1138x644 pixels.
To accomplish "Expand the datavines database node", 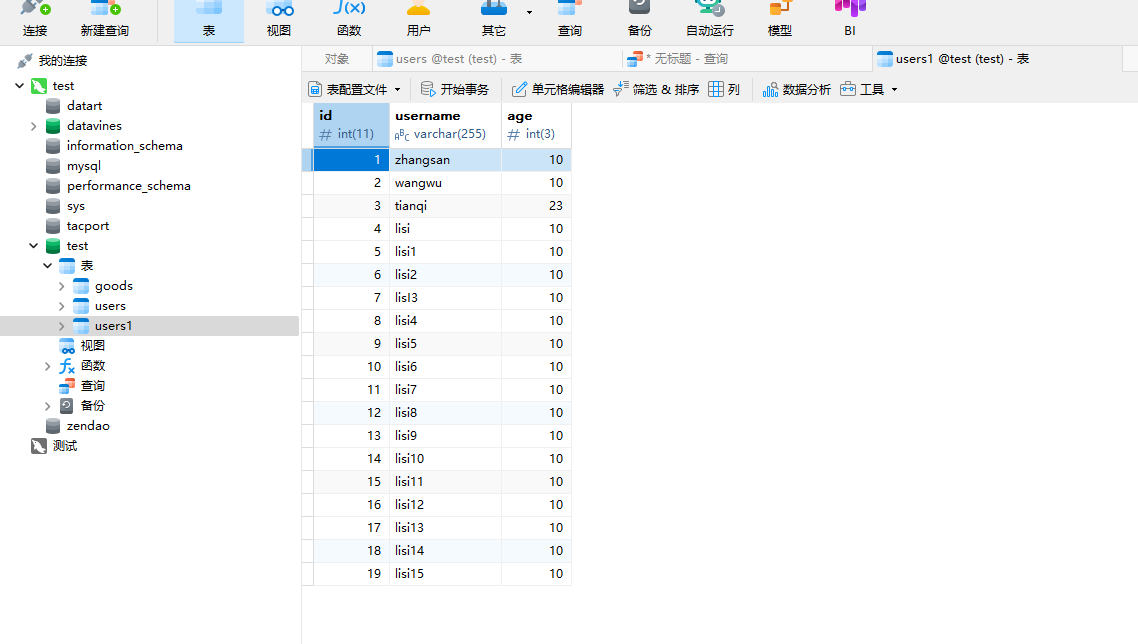I will (x=34, y=126).
